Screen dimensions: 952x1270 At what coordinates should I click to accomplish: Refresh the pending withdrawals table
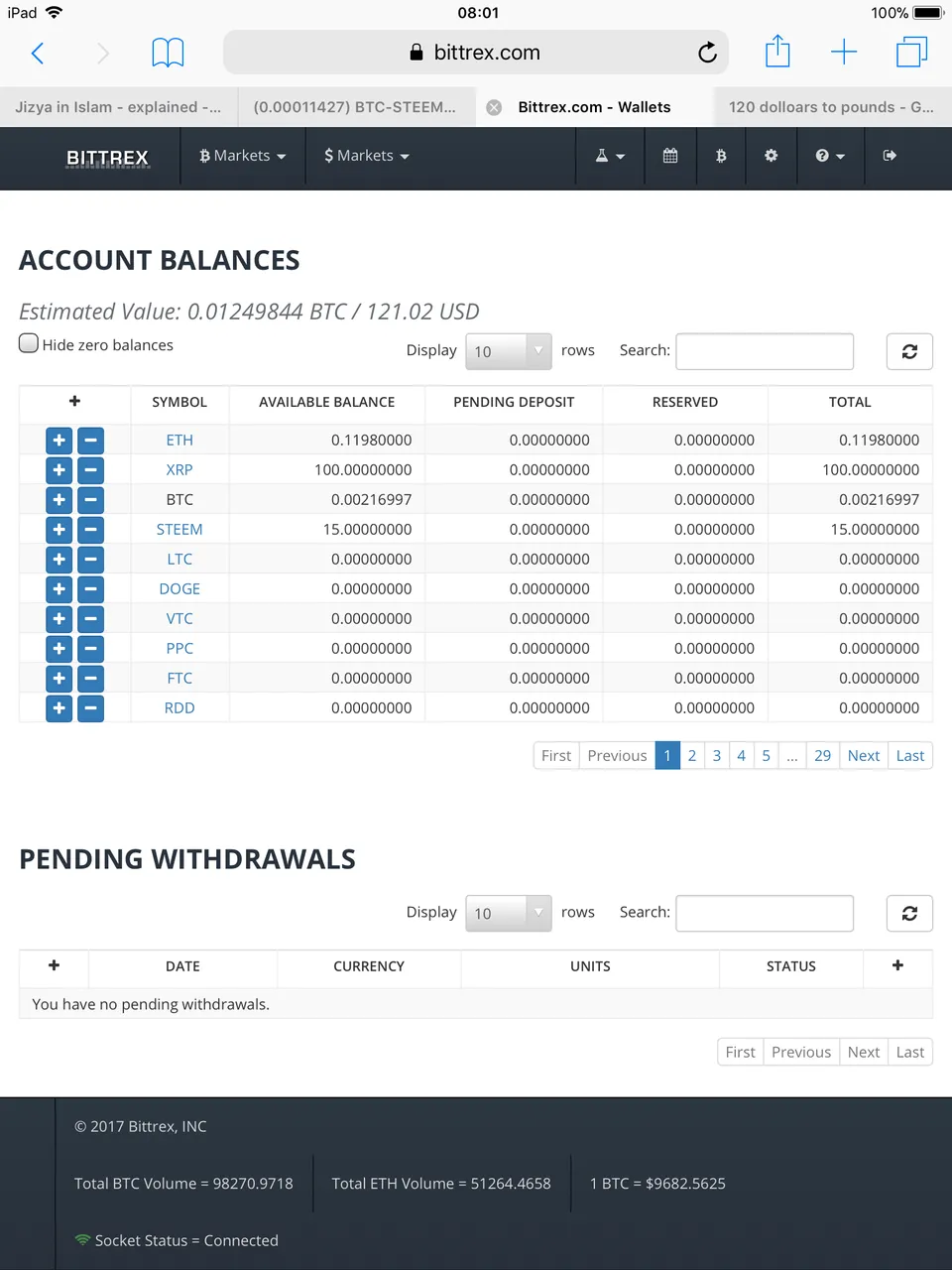point(909,913)
